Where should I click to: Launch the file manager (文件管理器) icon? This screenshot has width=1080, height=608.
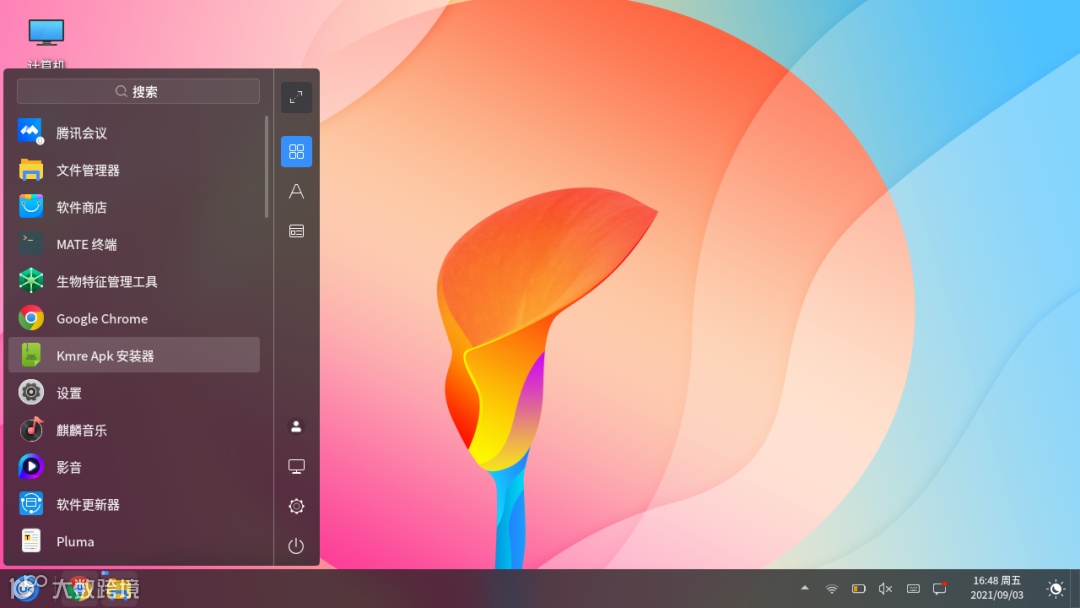[x=30, y=169]
